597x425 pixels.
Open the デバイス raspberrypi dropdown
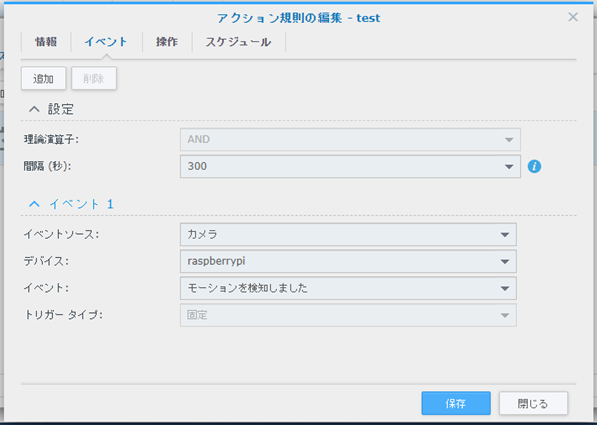pos(348,261)
